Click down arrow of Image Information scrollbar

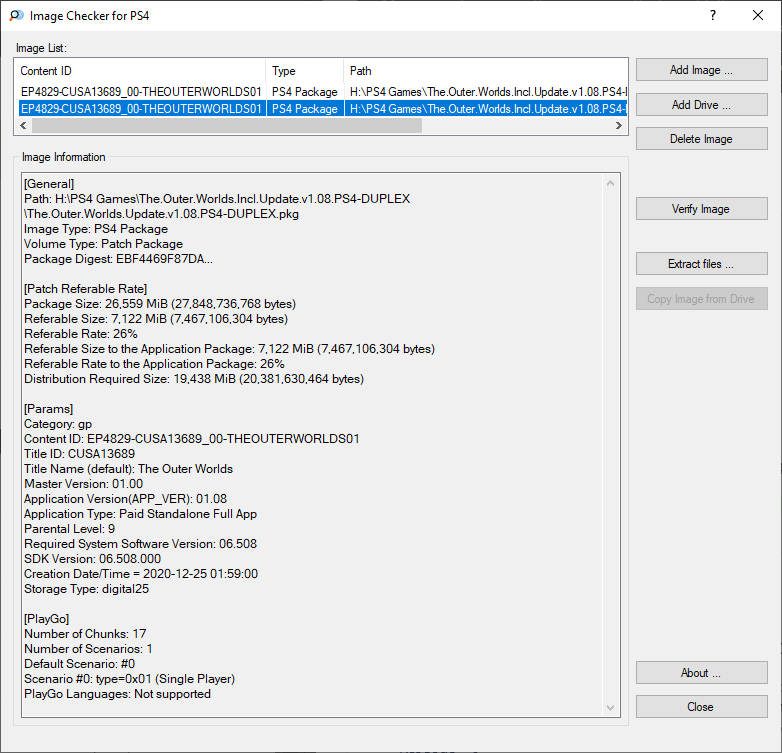pos(611,708)
